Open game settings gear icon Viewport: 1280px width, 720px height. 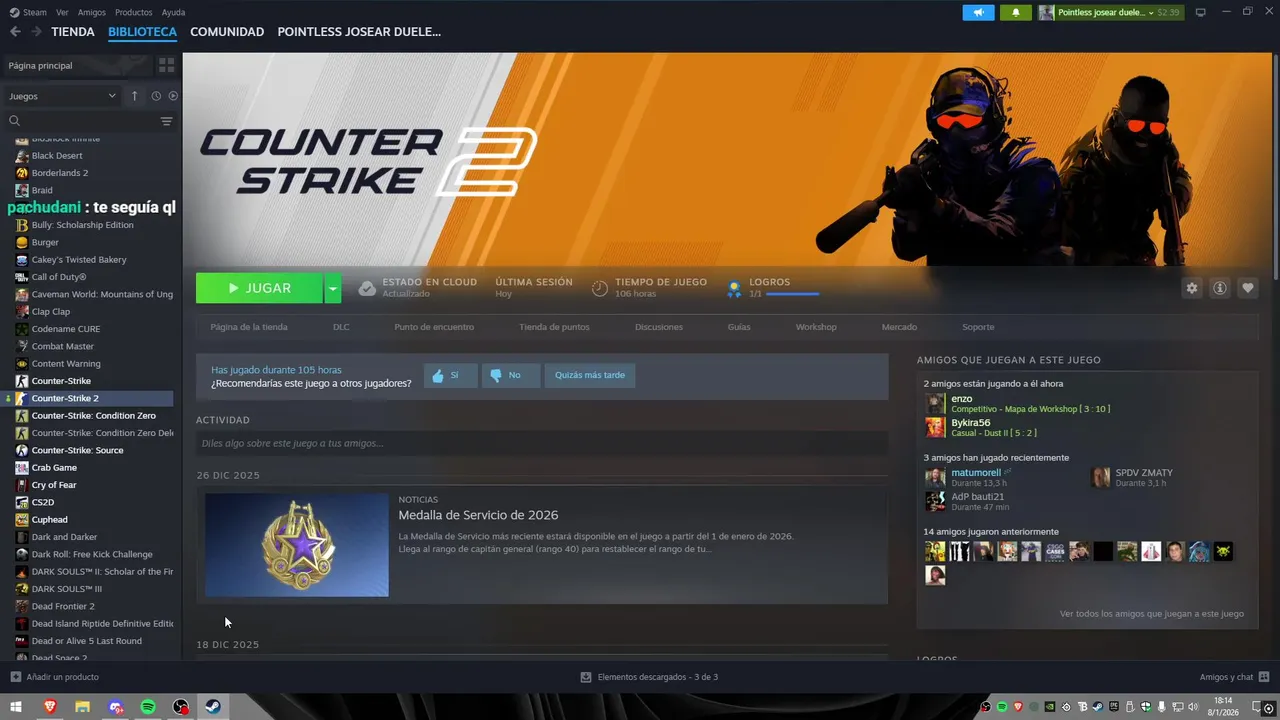pyautogui.click(x=1192, y=288)
